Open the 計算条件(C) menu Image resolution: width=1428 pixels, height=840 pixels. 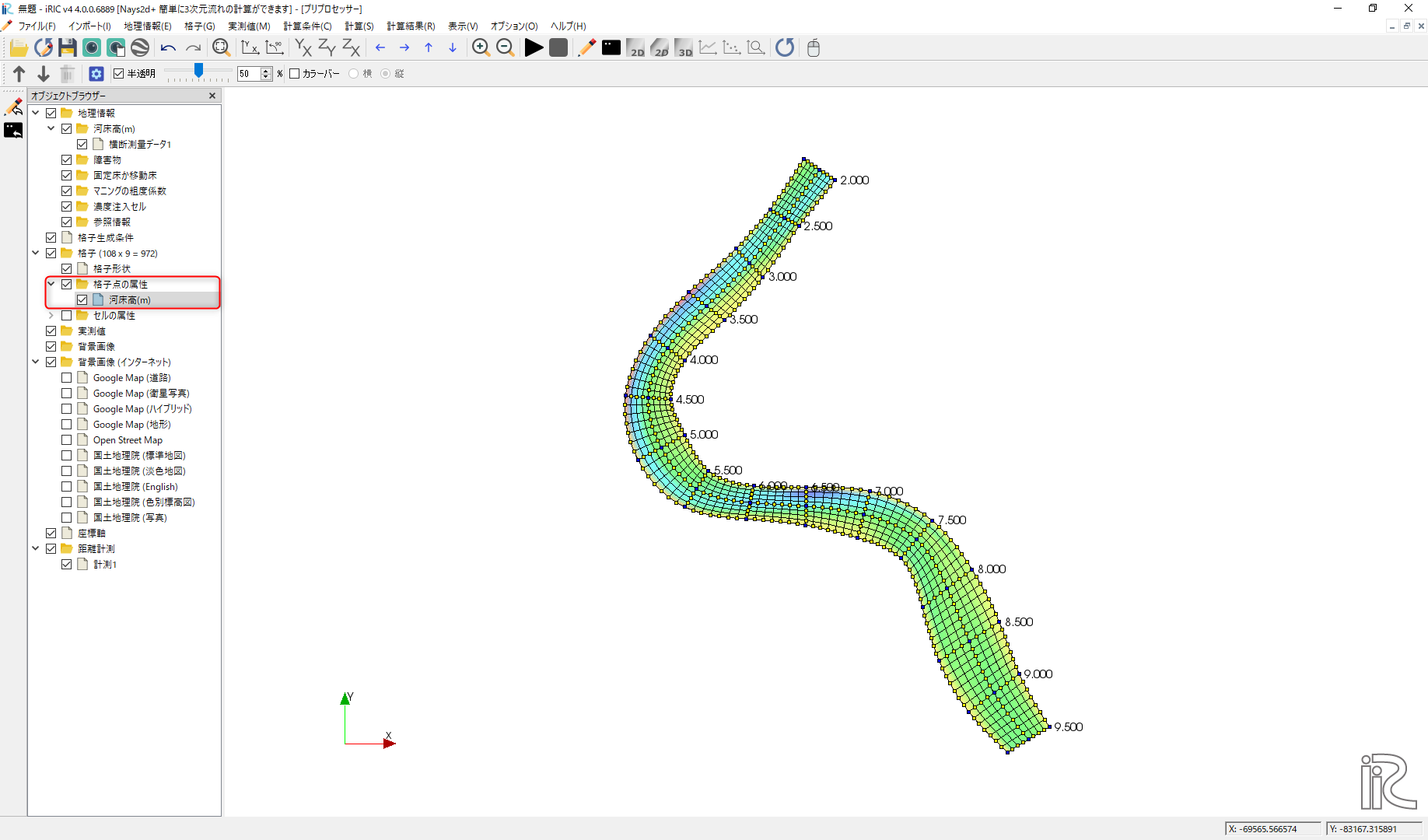pos(307,26)
